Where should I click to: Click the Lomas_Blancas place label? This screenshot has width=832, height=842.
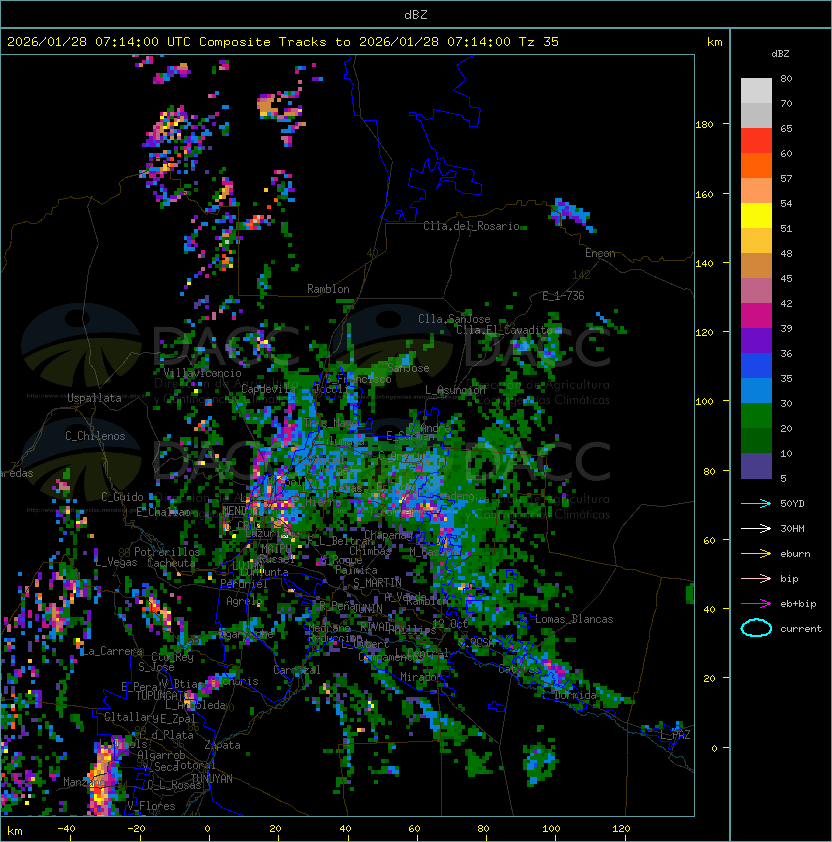(574, 619)
